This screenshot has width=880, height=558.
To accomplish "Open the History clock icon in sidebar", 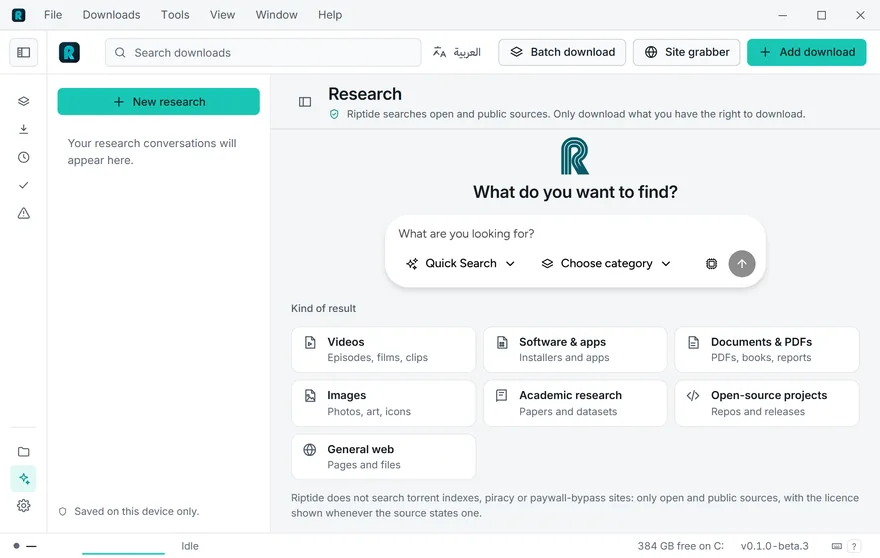I will coord(24,157).
